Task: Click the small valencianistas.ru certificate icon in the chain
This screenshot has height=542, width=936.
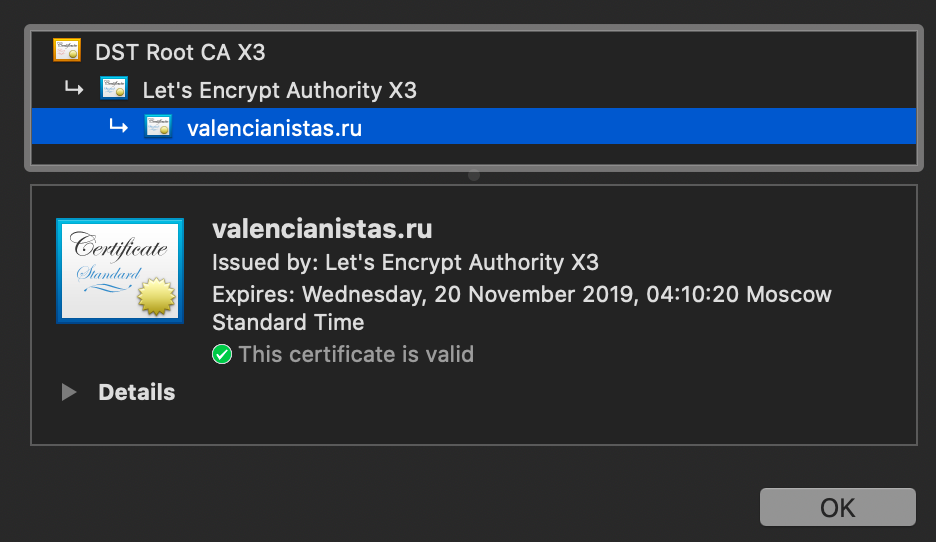Action: pyautogui.click(x=158, y=127)
